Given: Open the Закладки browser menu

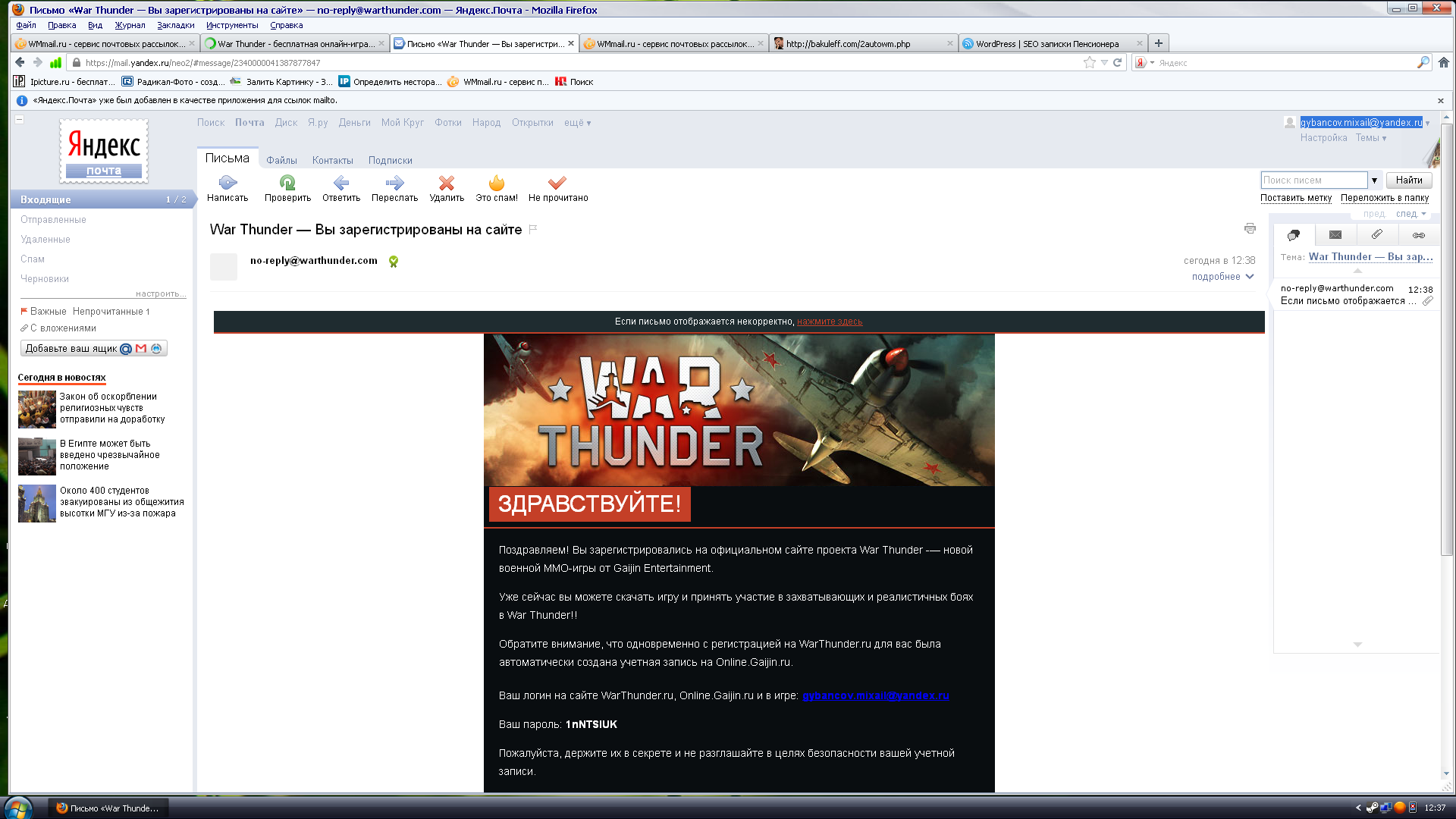Looking at the screenshot, I should (175, 25).
